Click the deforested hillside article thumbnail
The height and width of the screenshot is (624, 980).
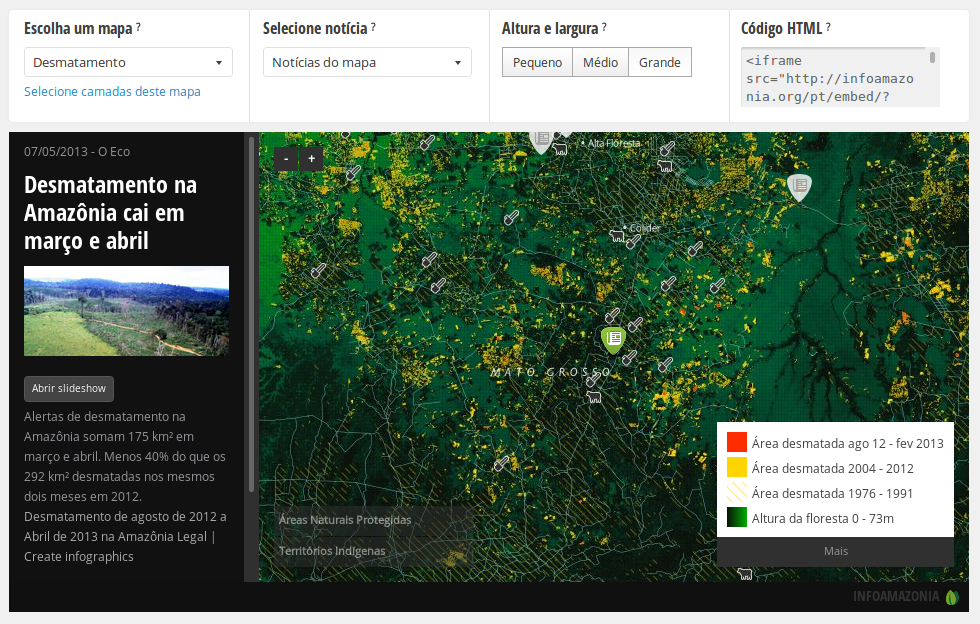126,311
